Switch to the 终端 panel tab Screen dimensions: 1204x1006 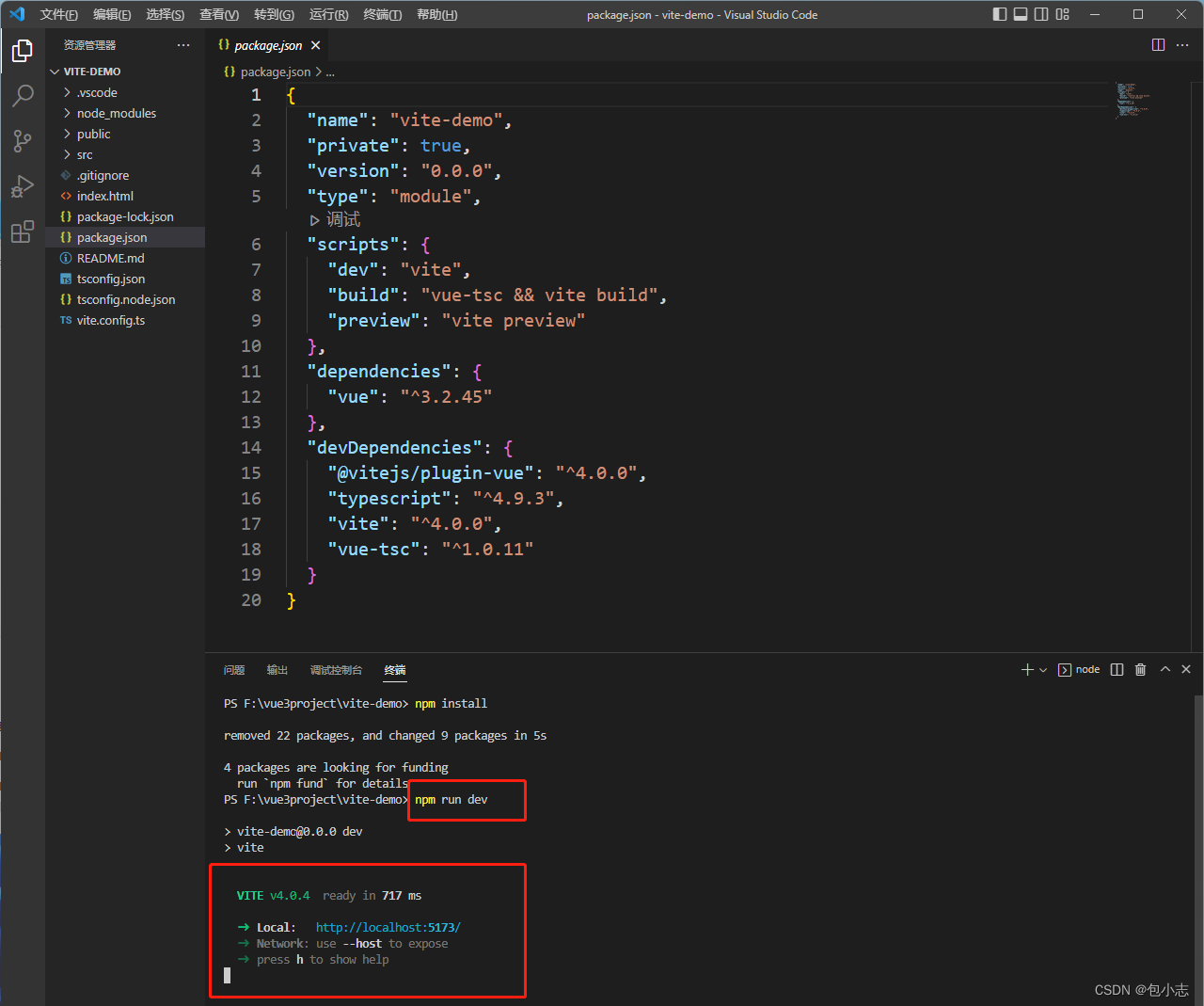click(x=395, y=670)
